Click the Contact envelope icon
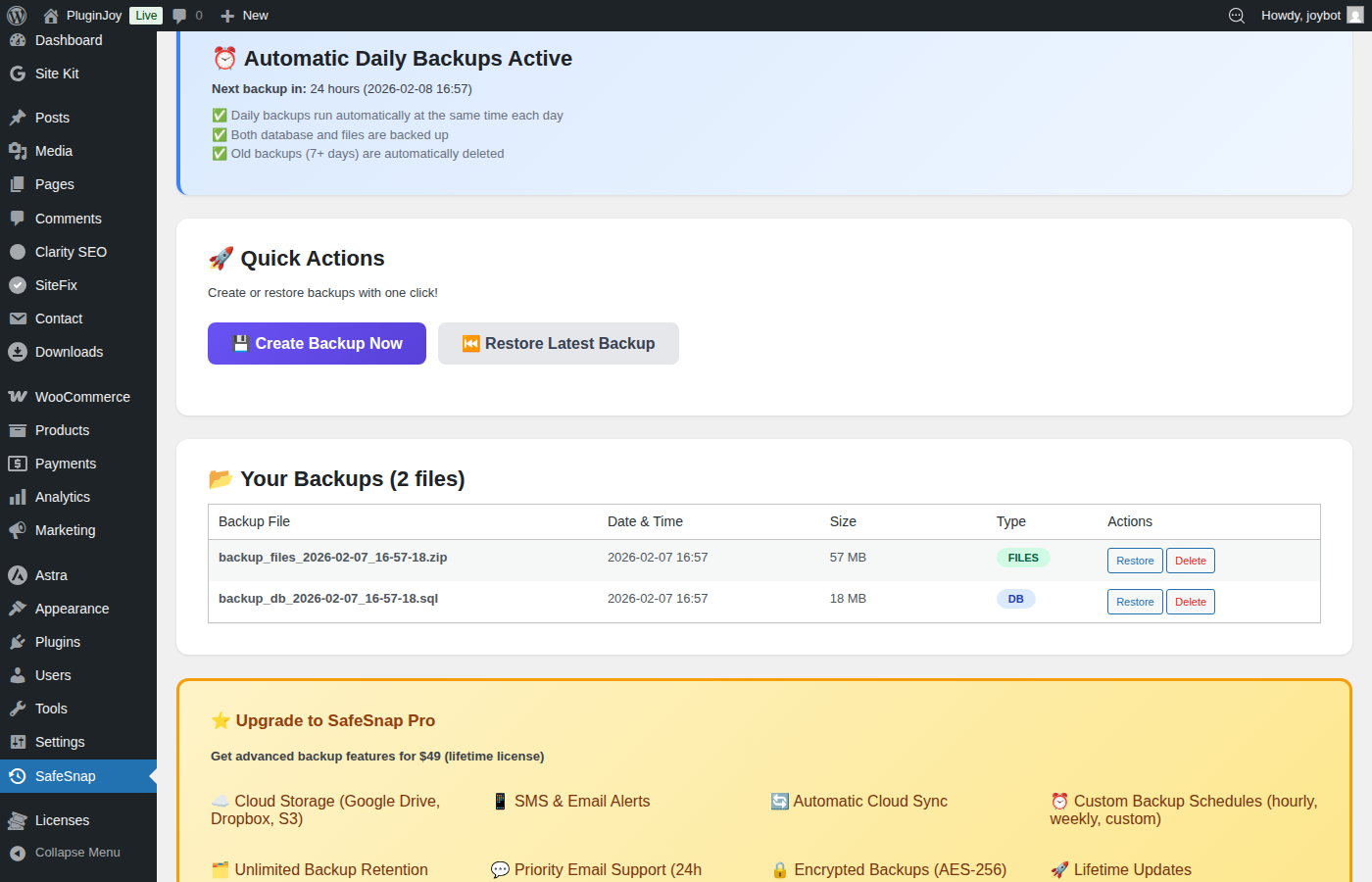Viewport: 1372px width, 882px height. pos(18,318)
